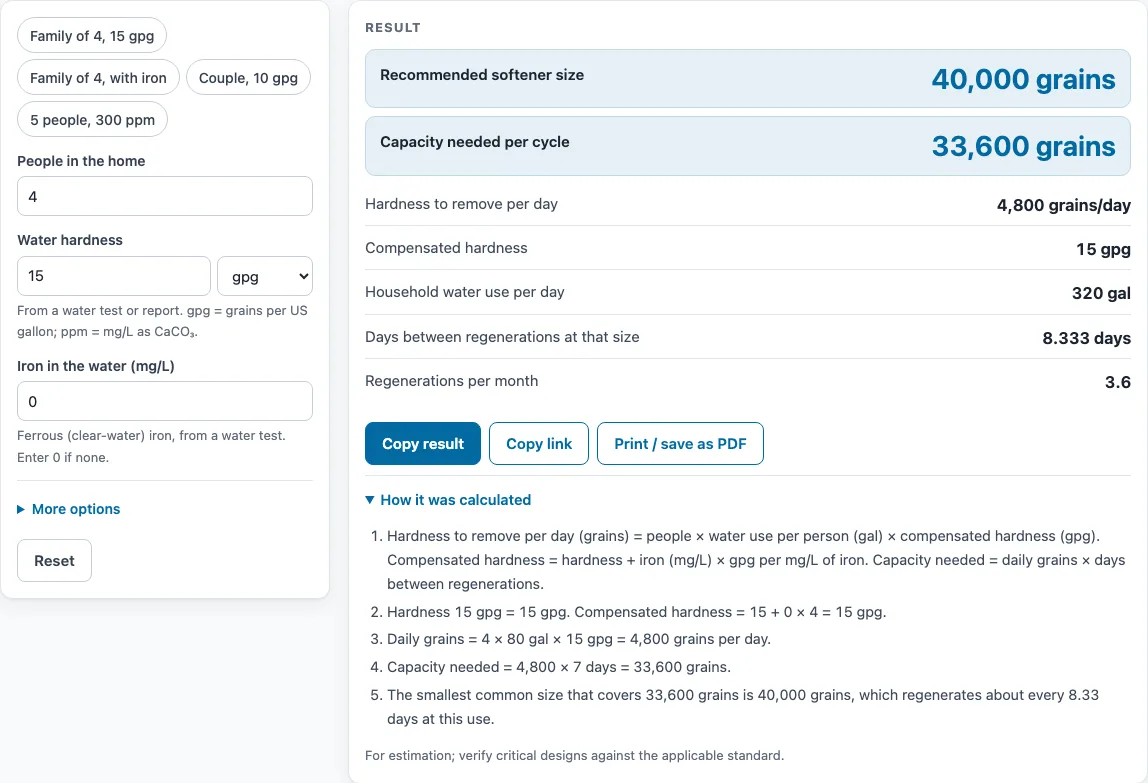This screenshot has height=783, width=1148.
Task: Click the 'Capacity needed per cycle' label
Action: [x=474, y=142]
